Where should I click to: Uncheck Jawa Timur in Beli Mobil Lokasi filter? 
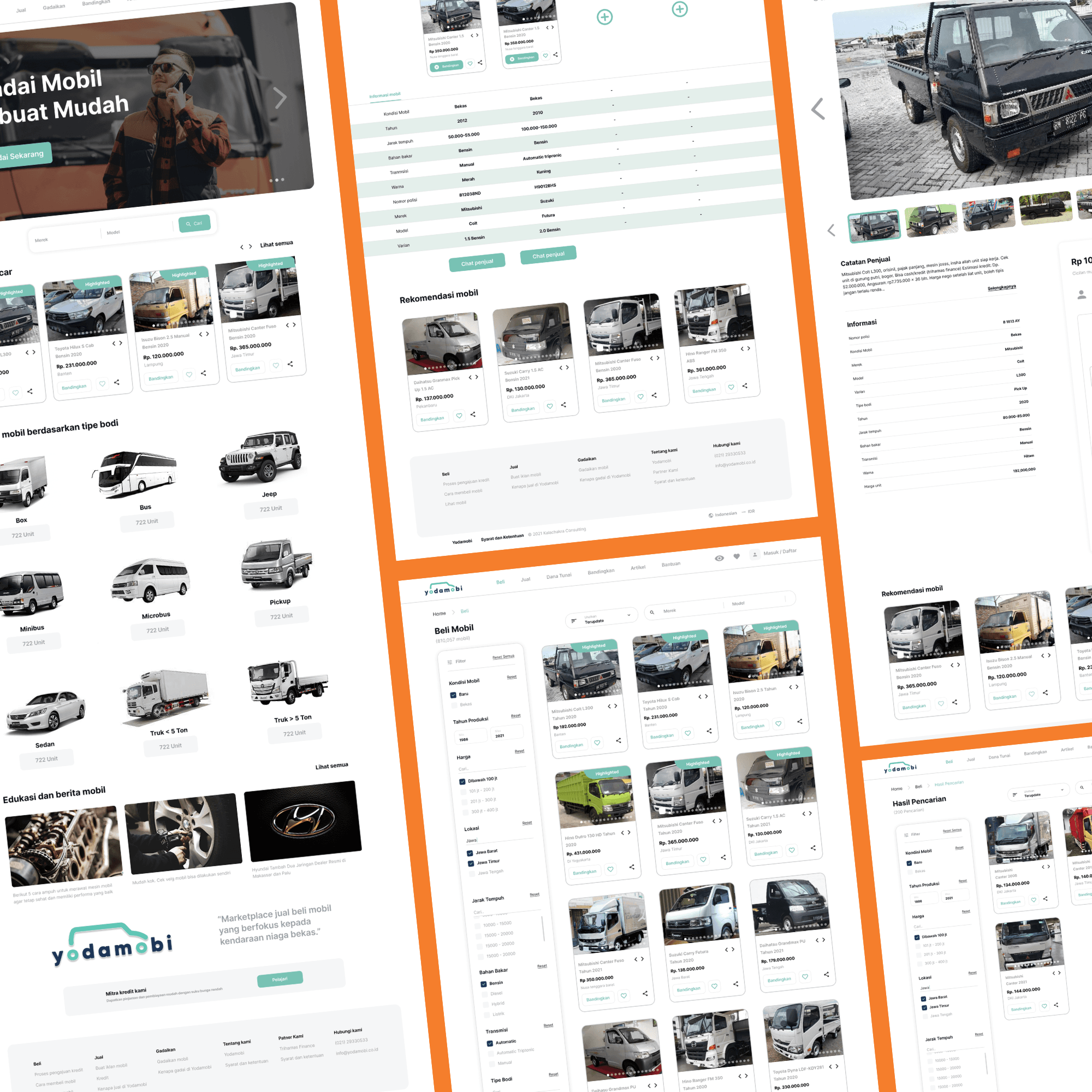(x=471, y=864)
